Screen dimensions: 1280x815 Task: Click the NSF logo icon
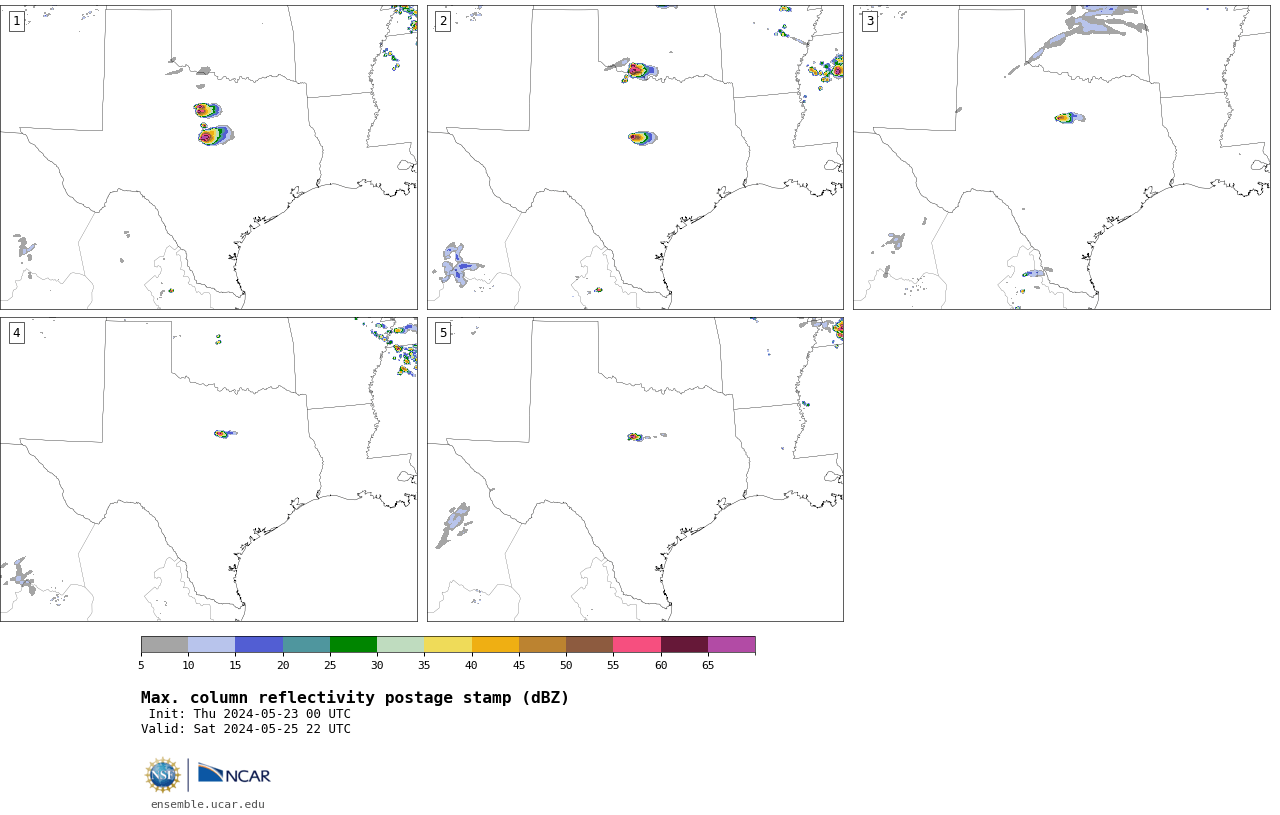[163, 775]
